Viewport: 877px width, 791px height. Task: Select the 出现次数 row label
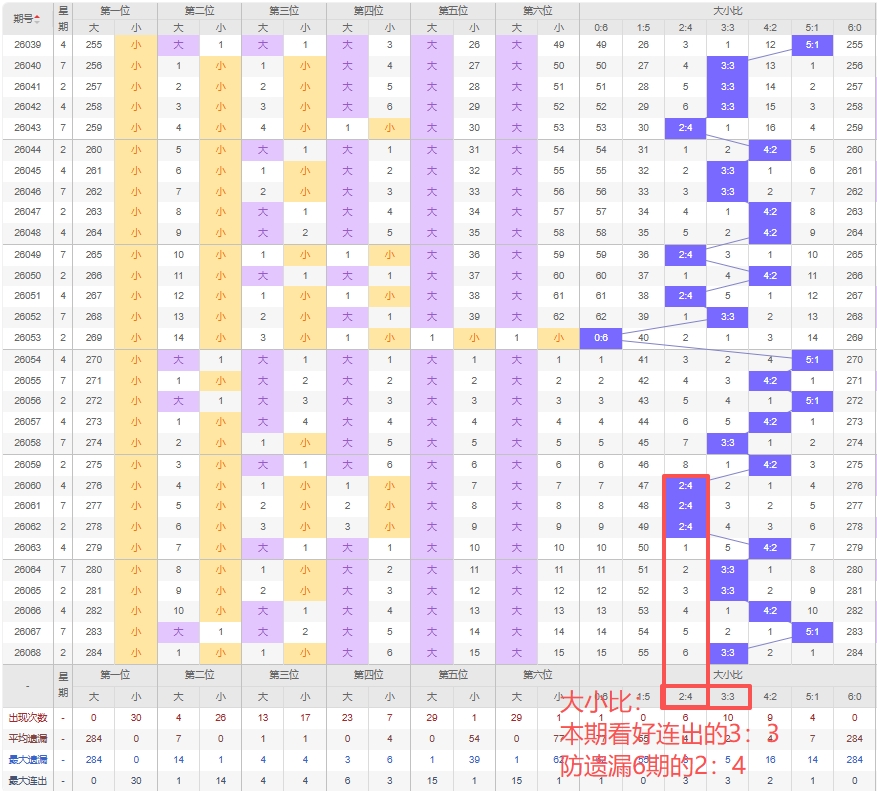click(x=28, y=718)
